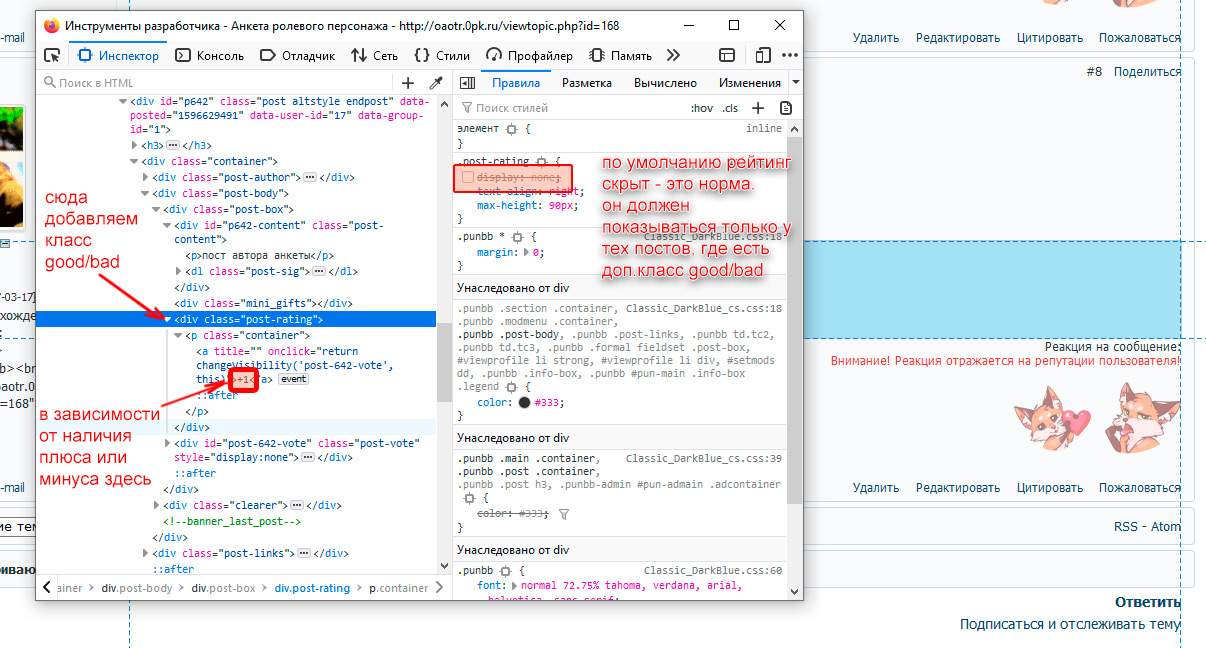Click selector highlighter icon for .punbb * rule

(516, 238)
